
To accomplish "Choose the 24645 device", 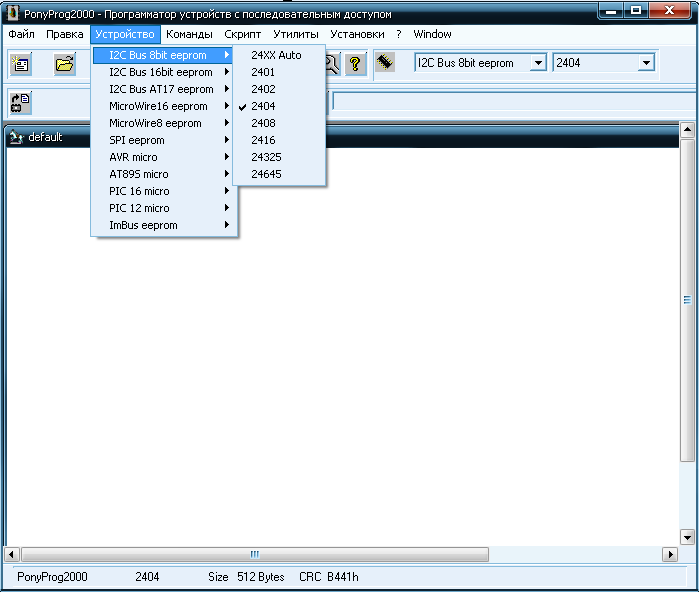I will click(279, 174).
